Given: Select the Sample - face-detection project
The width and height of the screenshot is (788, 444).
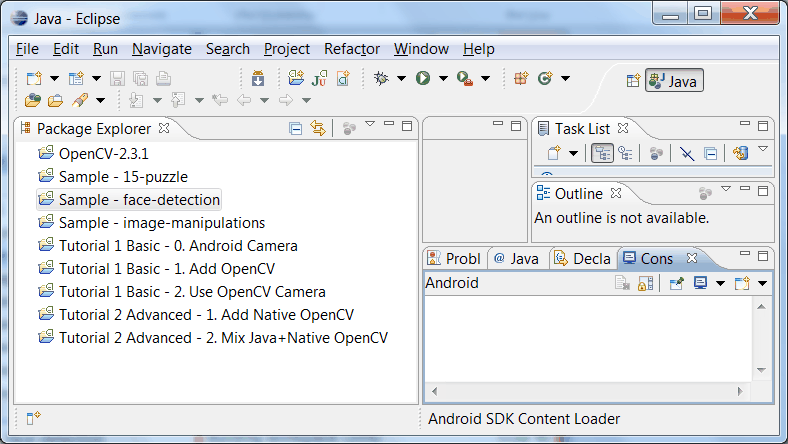Looking at the screenshot, I should click(129, 200).
